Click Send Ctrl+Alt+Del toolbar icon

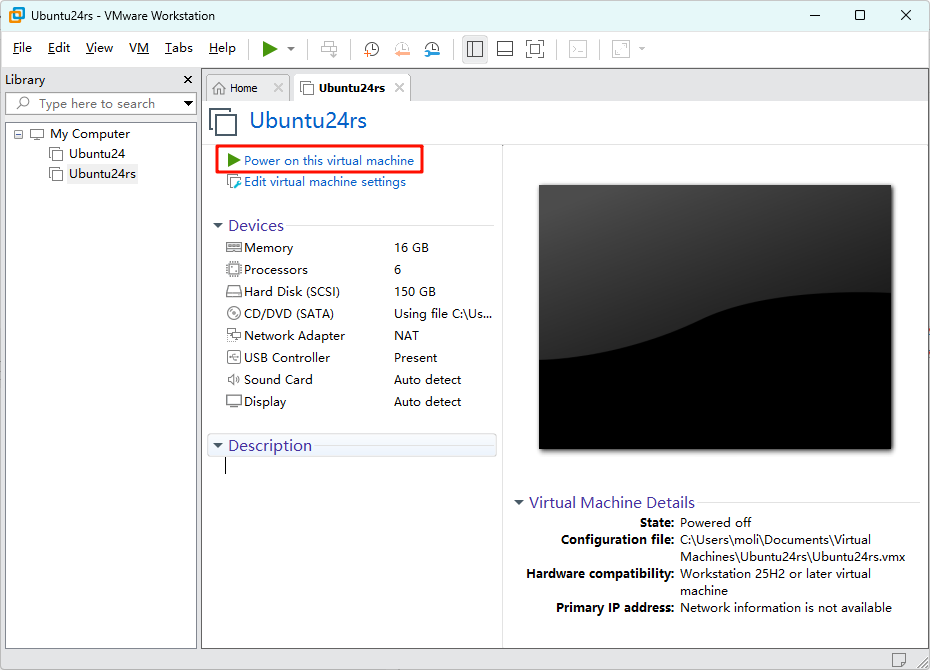[329, 49]
